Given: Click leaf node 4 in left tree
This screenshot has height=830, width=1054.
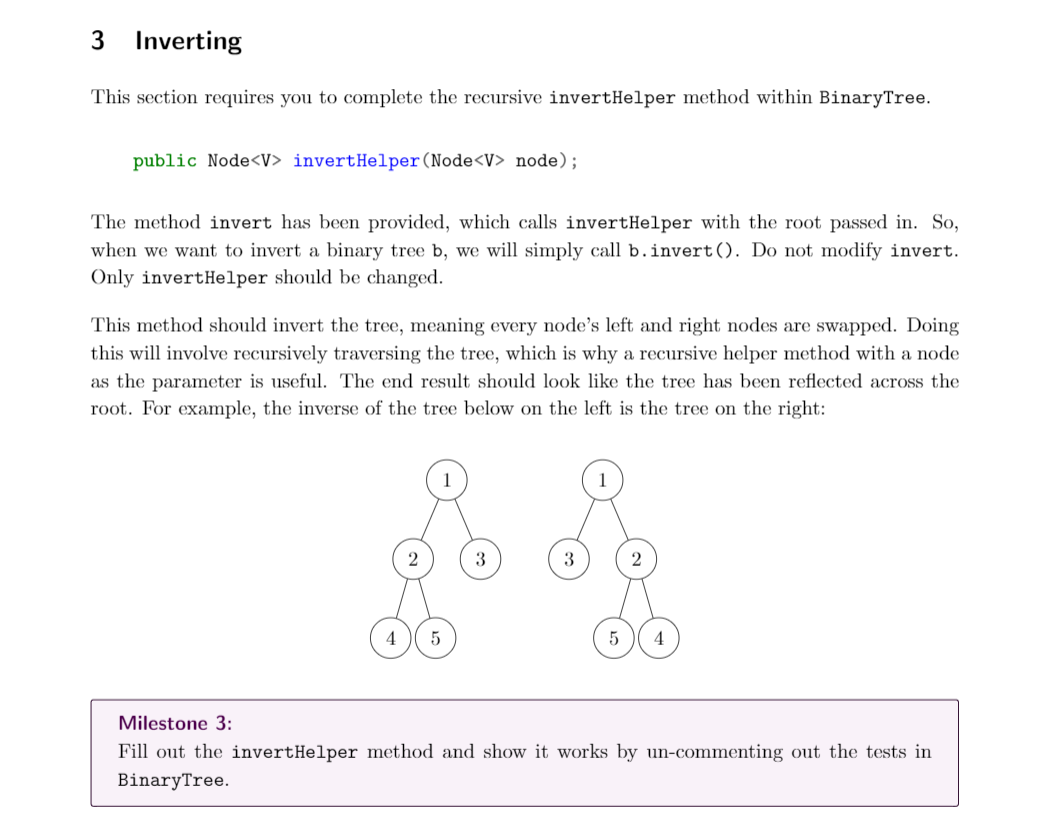Looking at the screenshot, I should pyautogui.click(x=391, y=638).
